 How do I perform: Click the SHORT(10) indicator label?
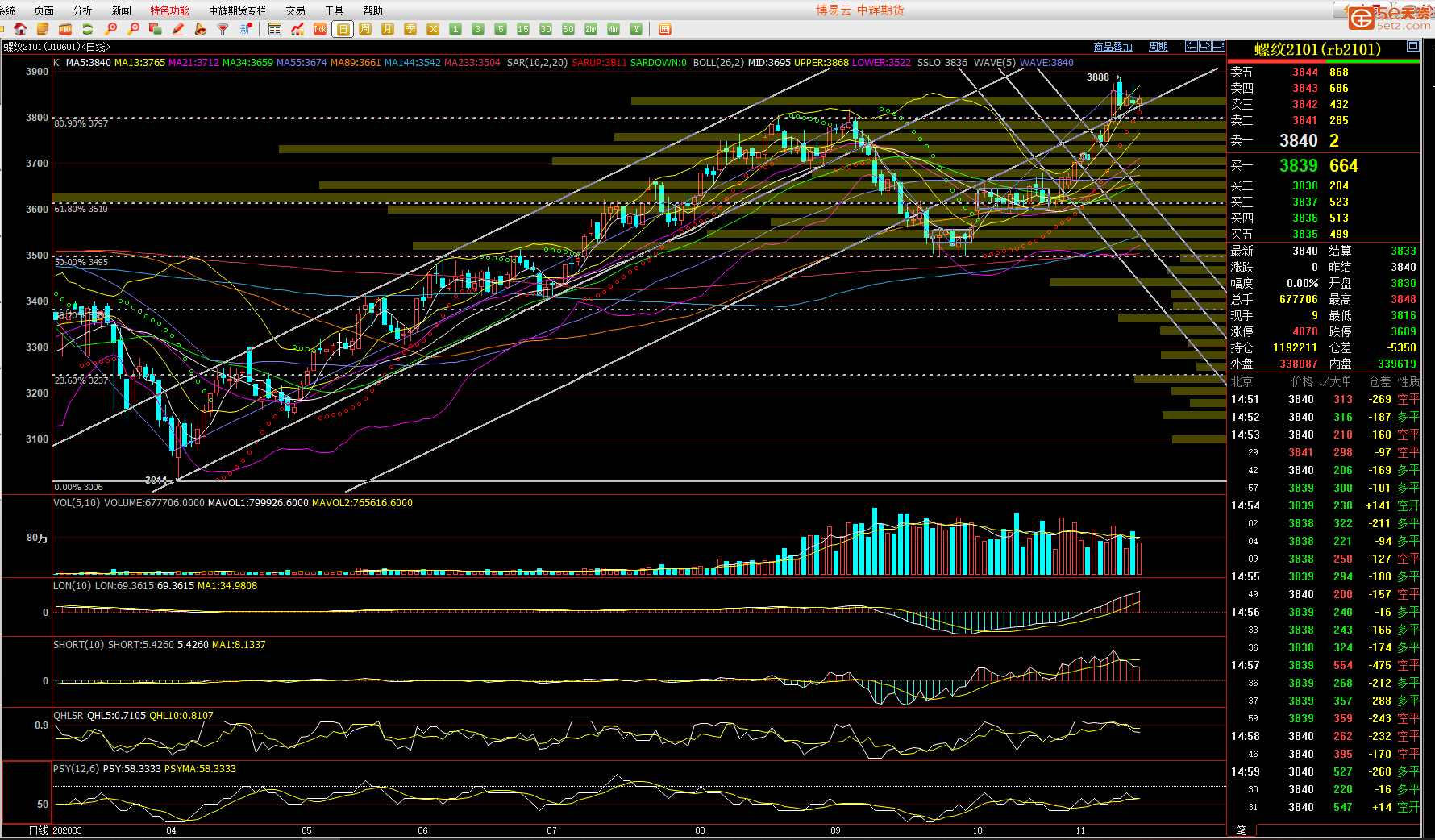click(x=79, y=645)
